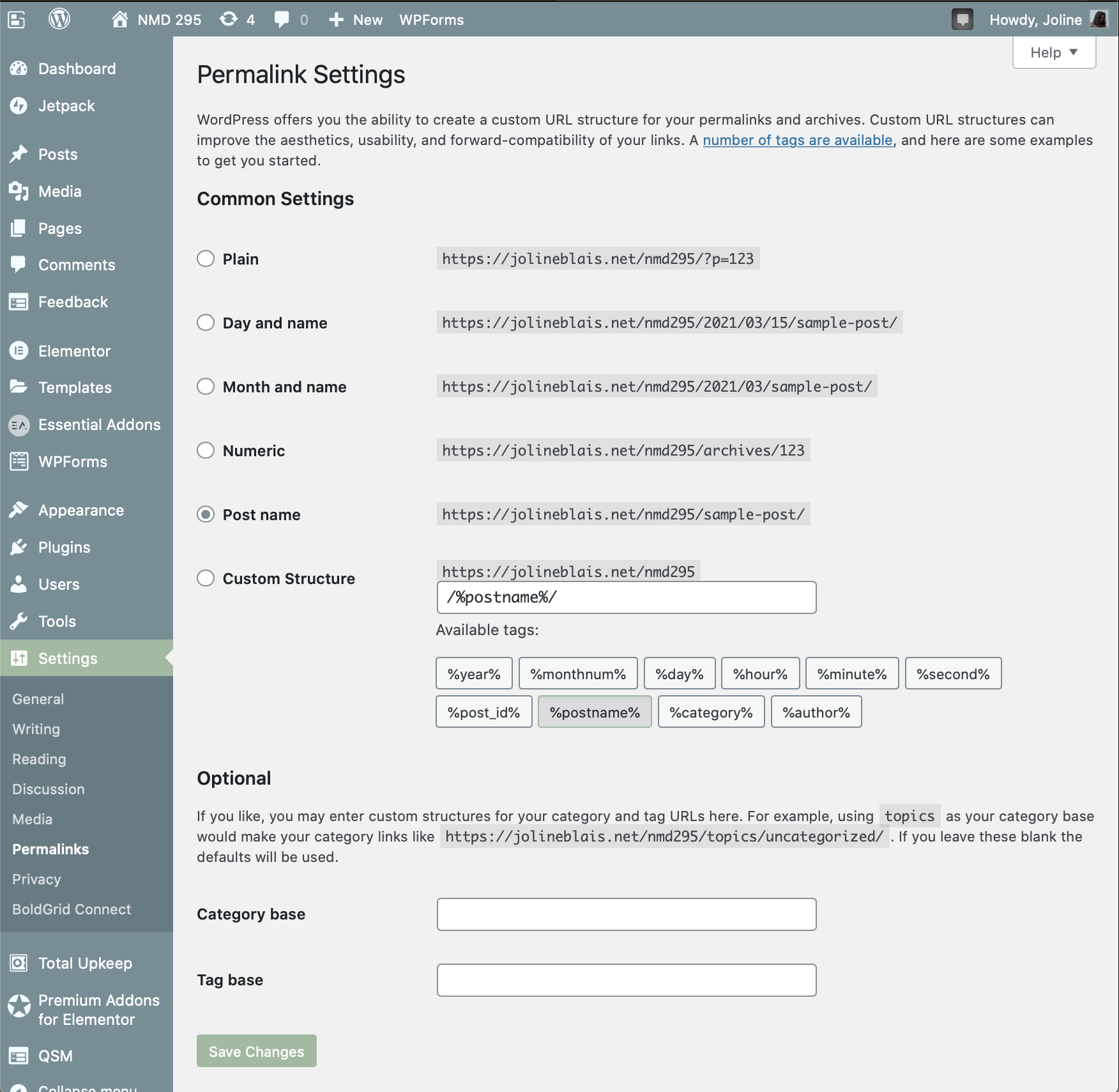Click into the Category base field
The height and width of the screenshot is (1092, 1119).
coord(626,914)
